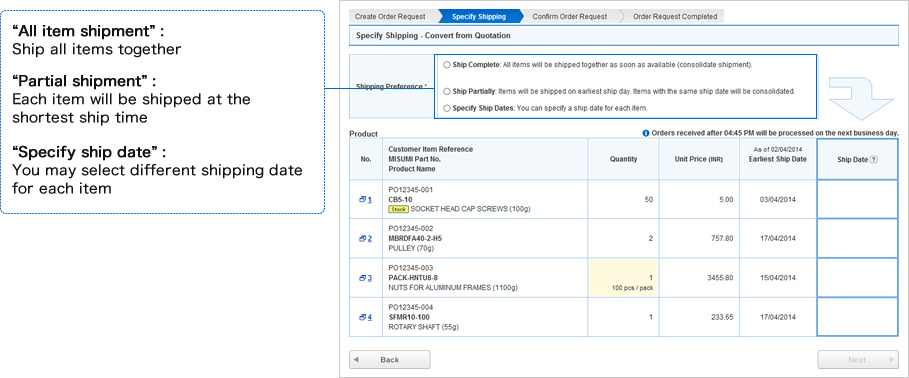The height and width of the screenshot is (378, 909).
Task: Open the Confirm Order Request step
Action: [x=570, y=17]
